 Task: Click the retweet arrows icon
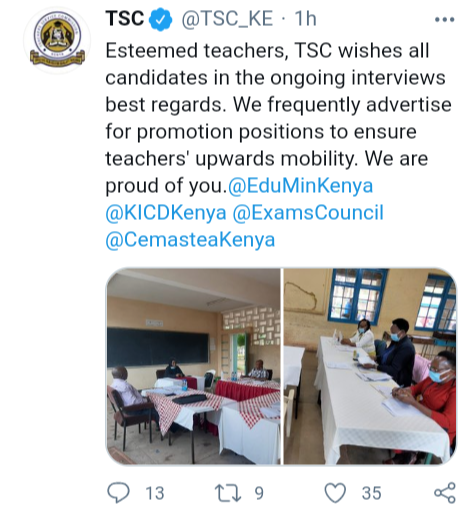[228, 493]
